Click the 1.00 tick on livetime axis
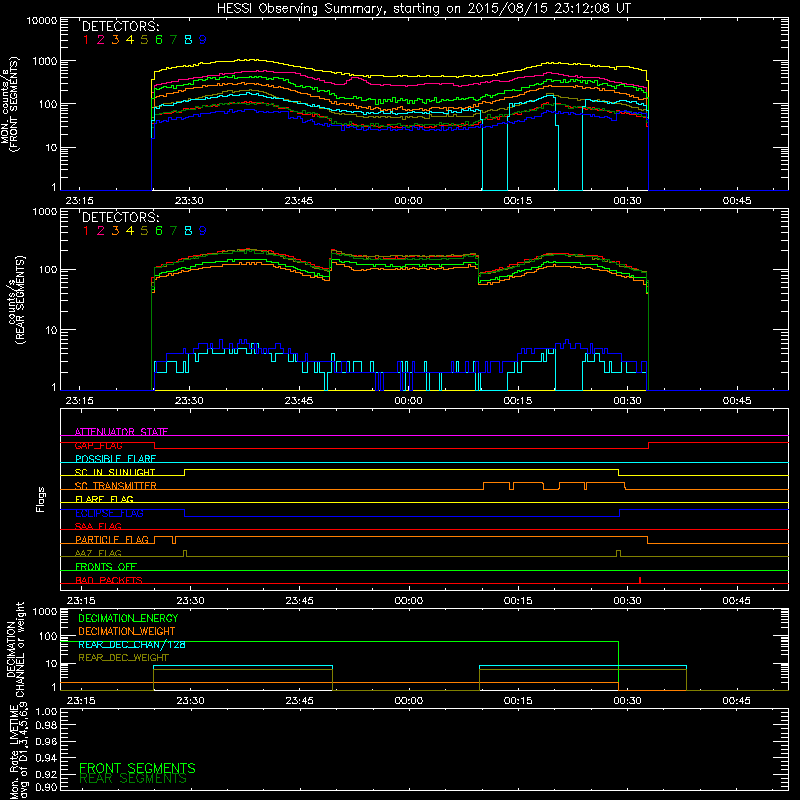 [x=47, y=711]
